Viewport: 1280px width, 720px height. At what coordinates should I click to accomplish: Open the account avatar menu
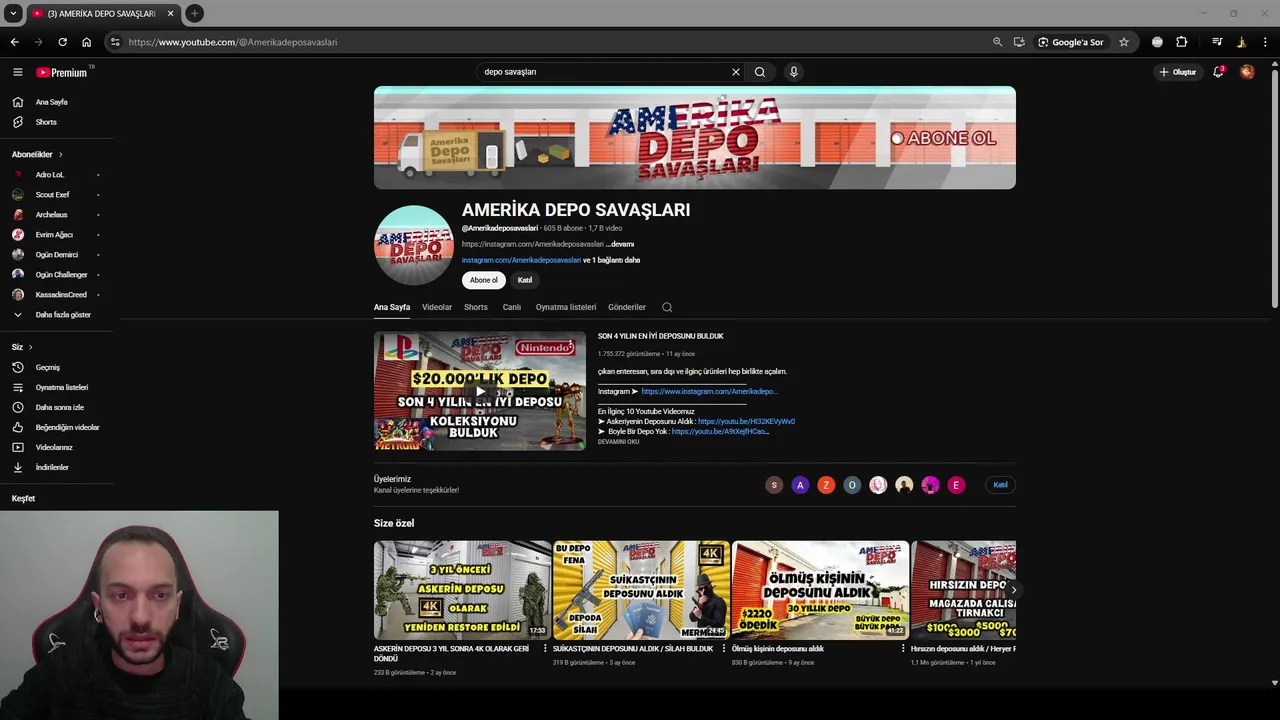point(1247,72)
